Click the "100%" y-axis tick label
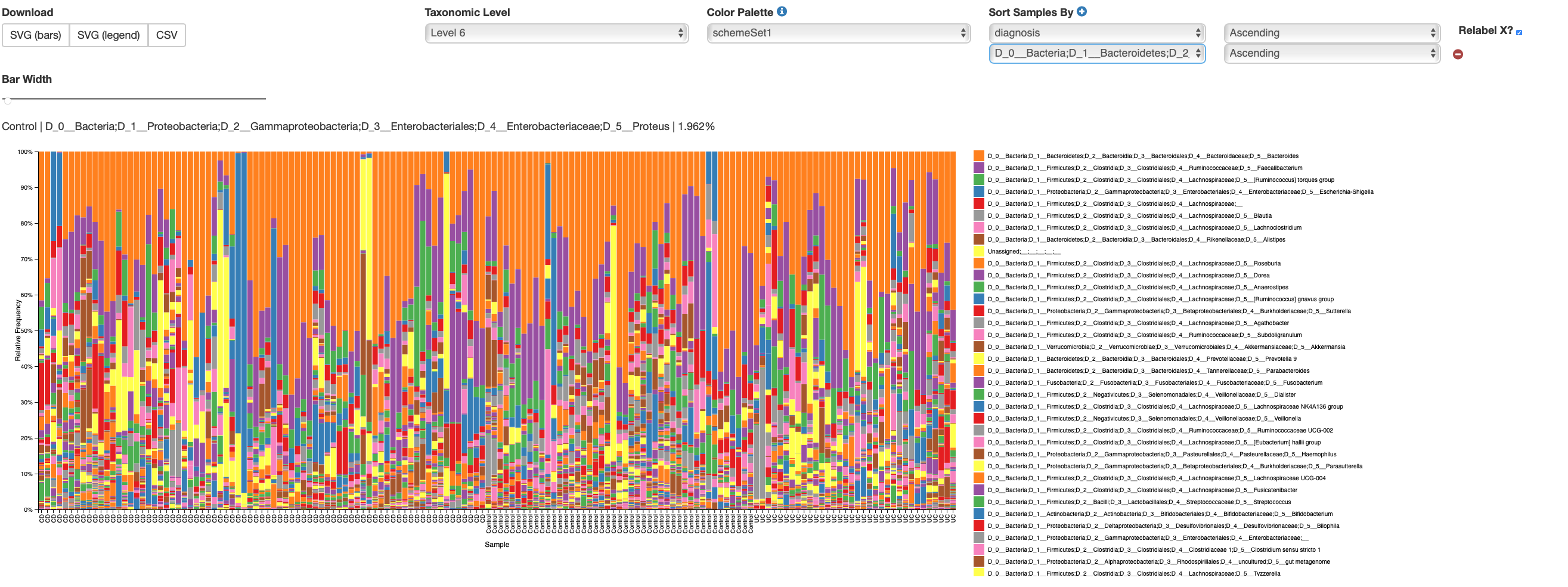The width and height of the screenshot is (1568, 587). click(x=25, y=152)
